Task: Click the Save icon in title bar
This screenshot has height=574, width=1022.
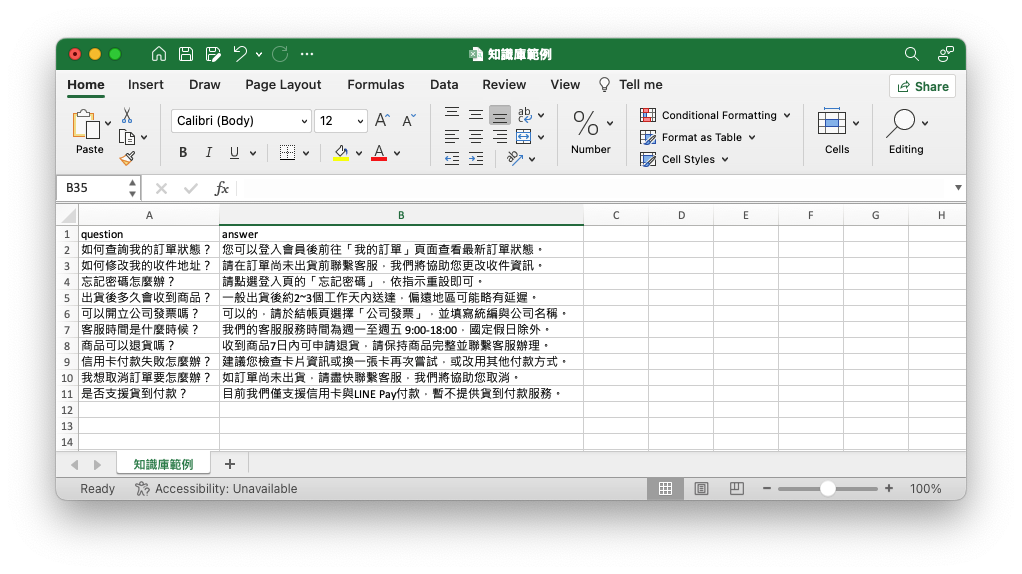Action: (186, 54)
